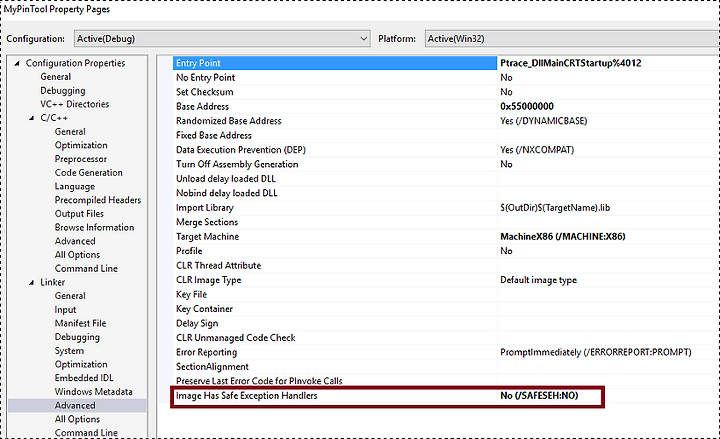This screenshot has height=439, width=720.
Task: Open Debugging under Linker
Action: tap(77, 337)
